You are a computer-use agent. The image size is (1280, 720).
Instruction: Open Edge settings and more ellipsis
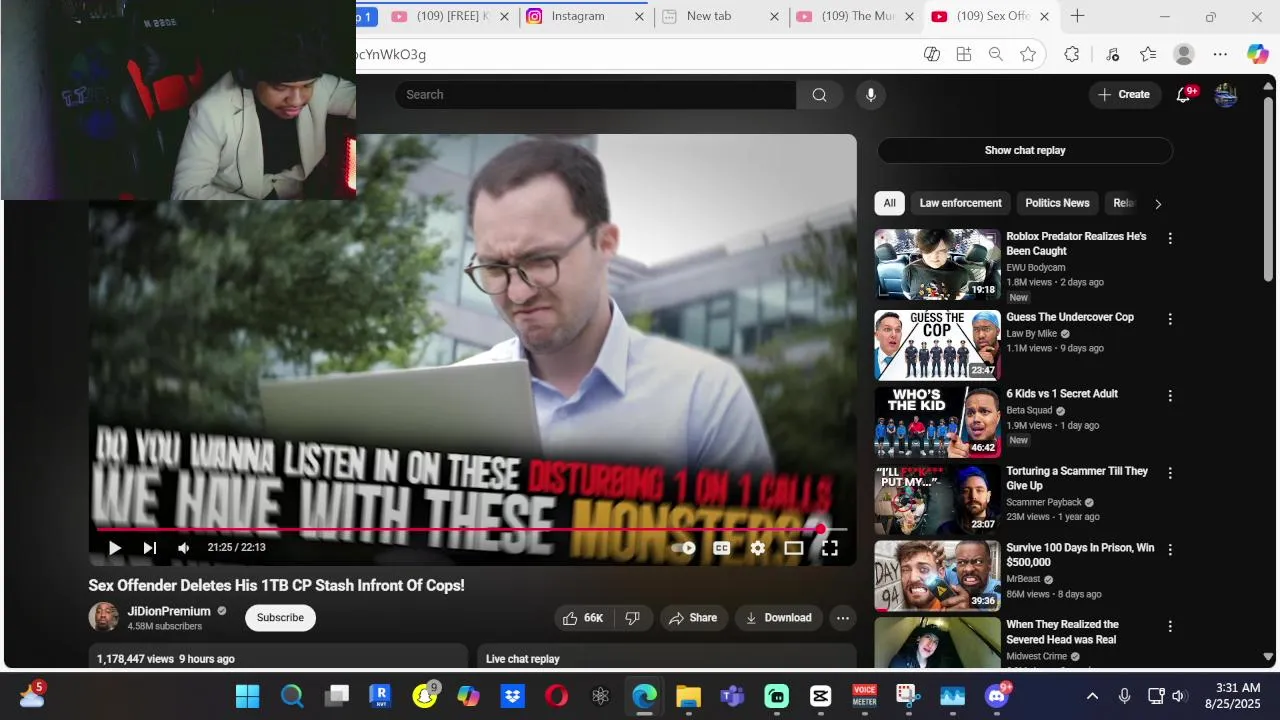(x=1220, y=54)
